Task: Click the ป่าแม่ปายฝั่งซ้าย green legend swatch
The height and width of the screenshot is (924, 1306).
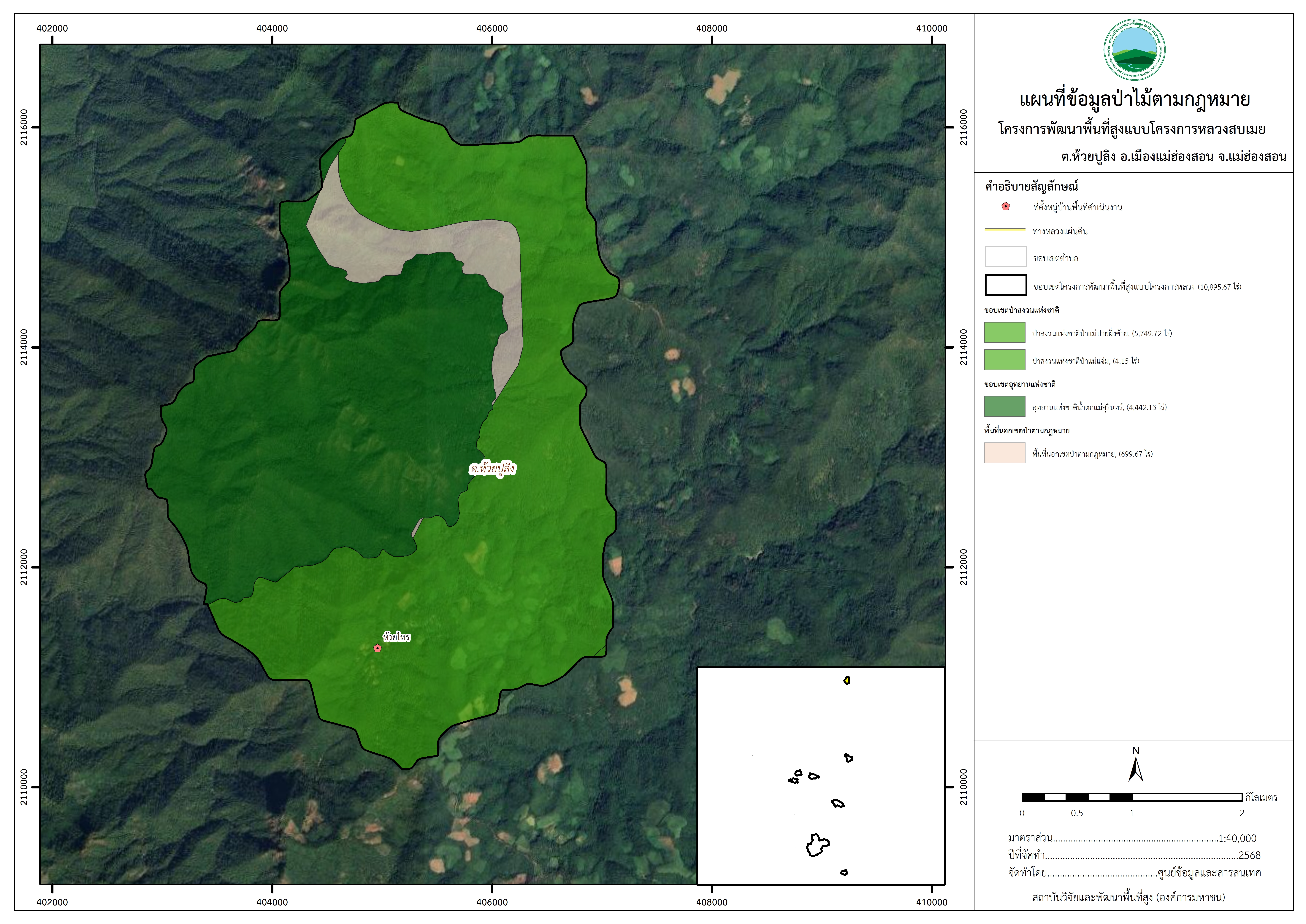Action: 1005,332
